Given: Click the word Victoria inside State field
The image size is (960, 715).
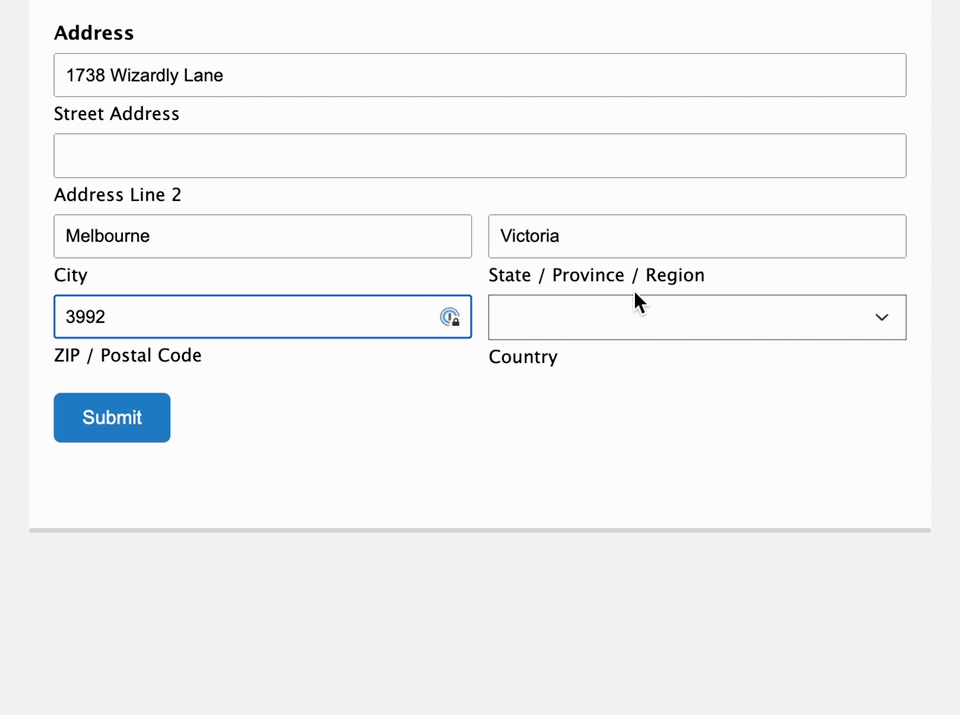Looking at the screenshot, I should pyautogui.click(x=530, y=236).
